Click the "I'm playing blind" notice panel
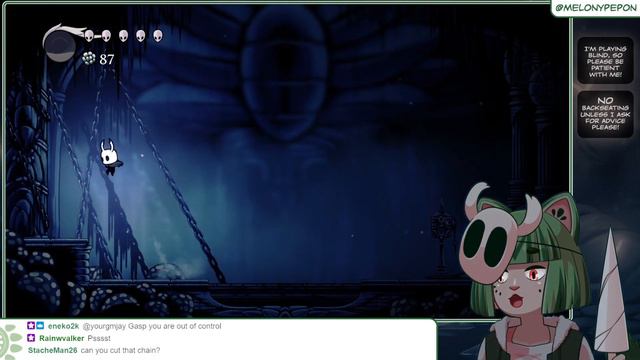The height and width of the screenshot is (360, 640). (605, 61)
